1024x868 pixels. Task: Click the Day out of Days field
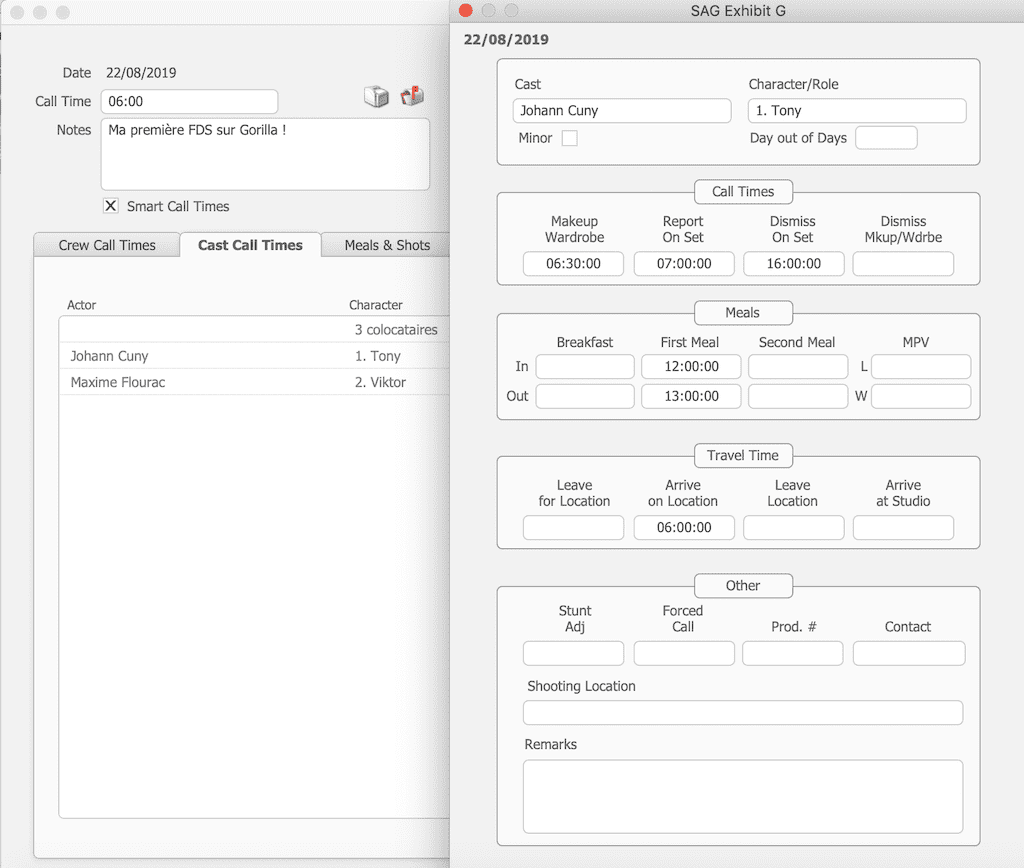click(x=885, y=138)
